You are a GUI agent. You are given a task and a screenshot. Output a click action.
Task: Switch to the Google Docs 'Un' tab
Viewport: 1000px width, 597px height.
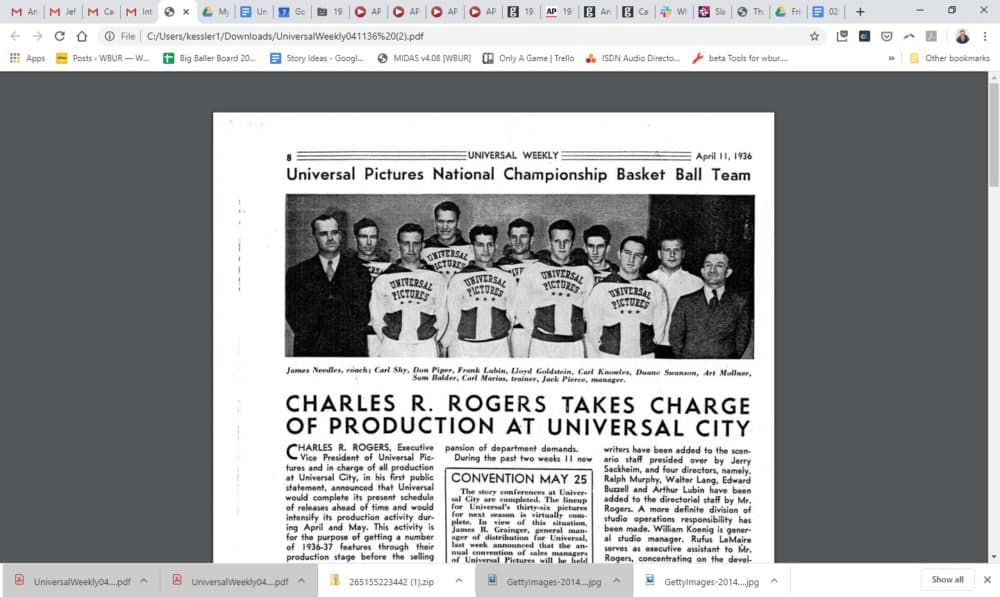pyautogui.click(x=253, y=11)
